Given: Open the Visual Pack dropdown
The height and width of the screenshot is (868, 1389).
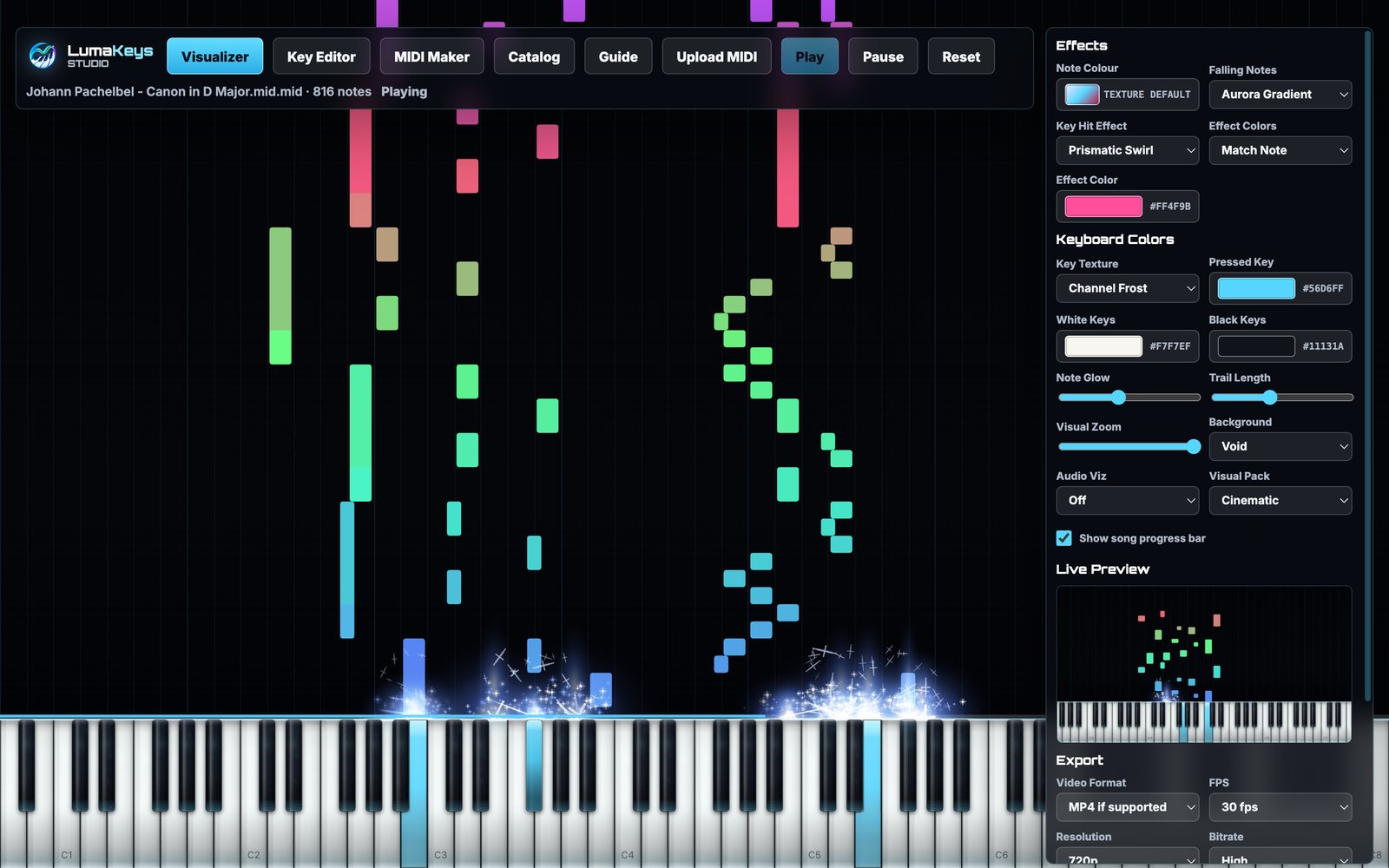Looking at the screenshot, I should click(x=1280, y=500).
